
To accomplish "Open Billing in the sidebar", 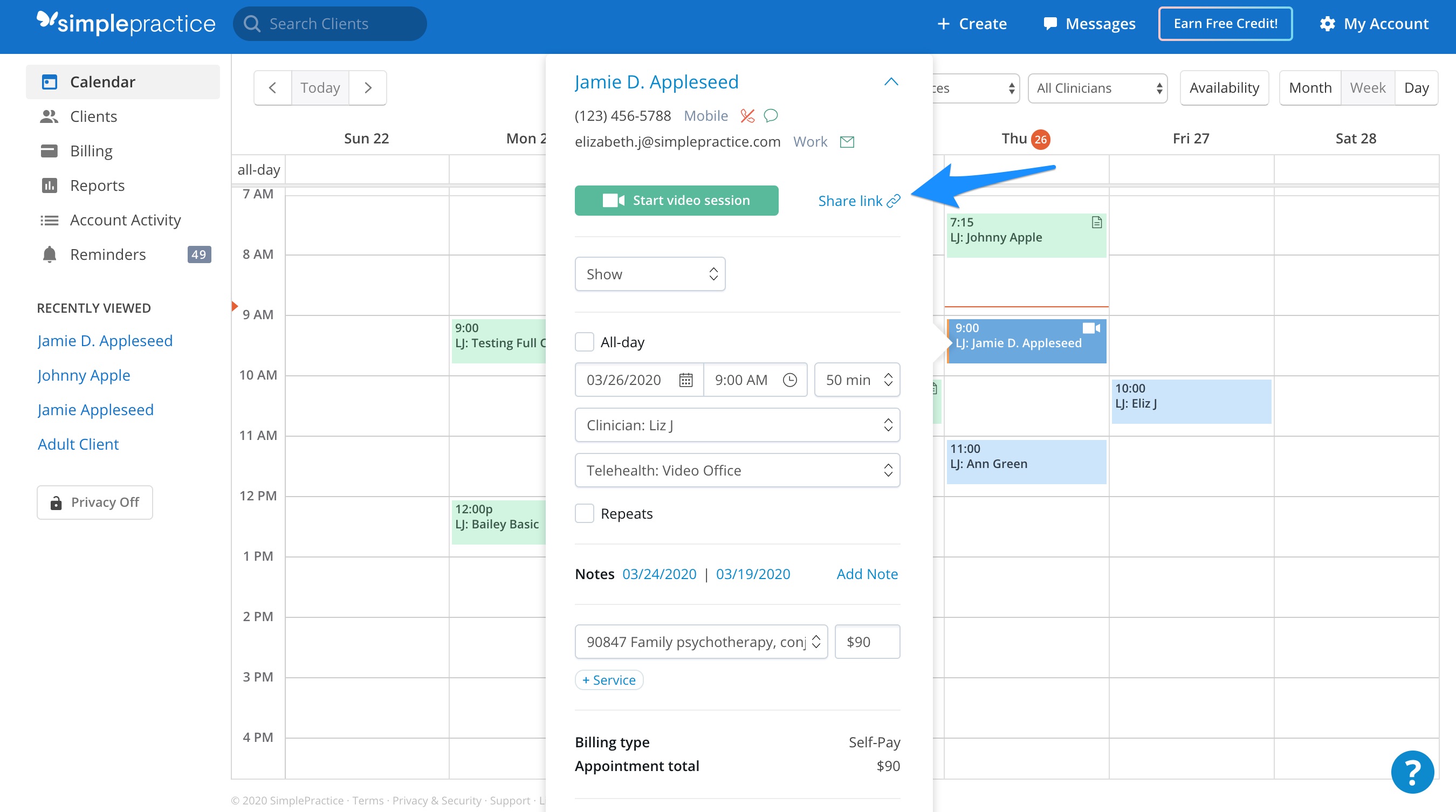I will tap(91, 151).
